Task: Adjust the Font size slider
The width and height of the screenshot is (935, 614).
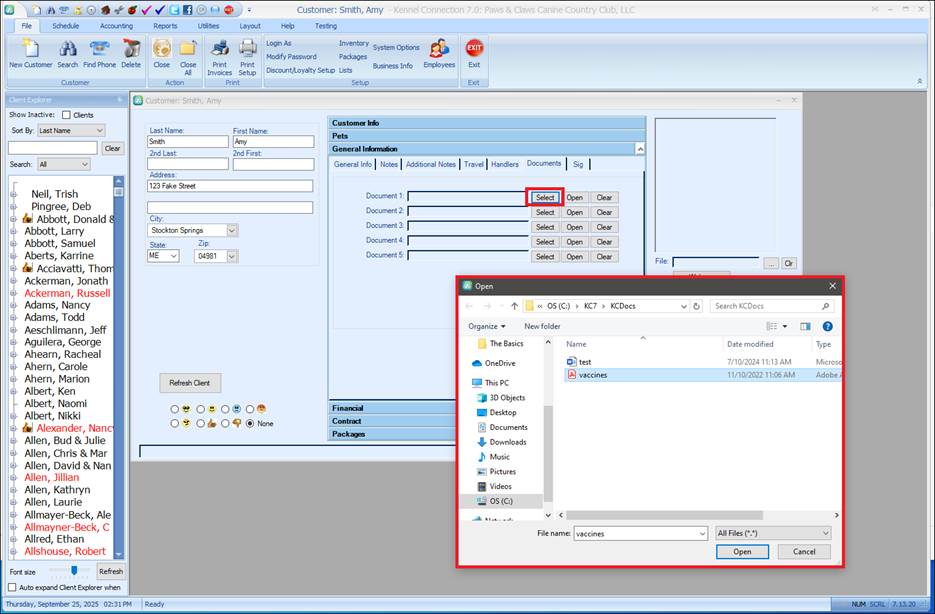Action: tap(73, 570)
